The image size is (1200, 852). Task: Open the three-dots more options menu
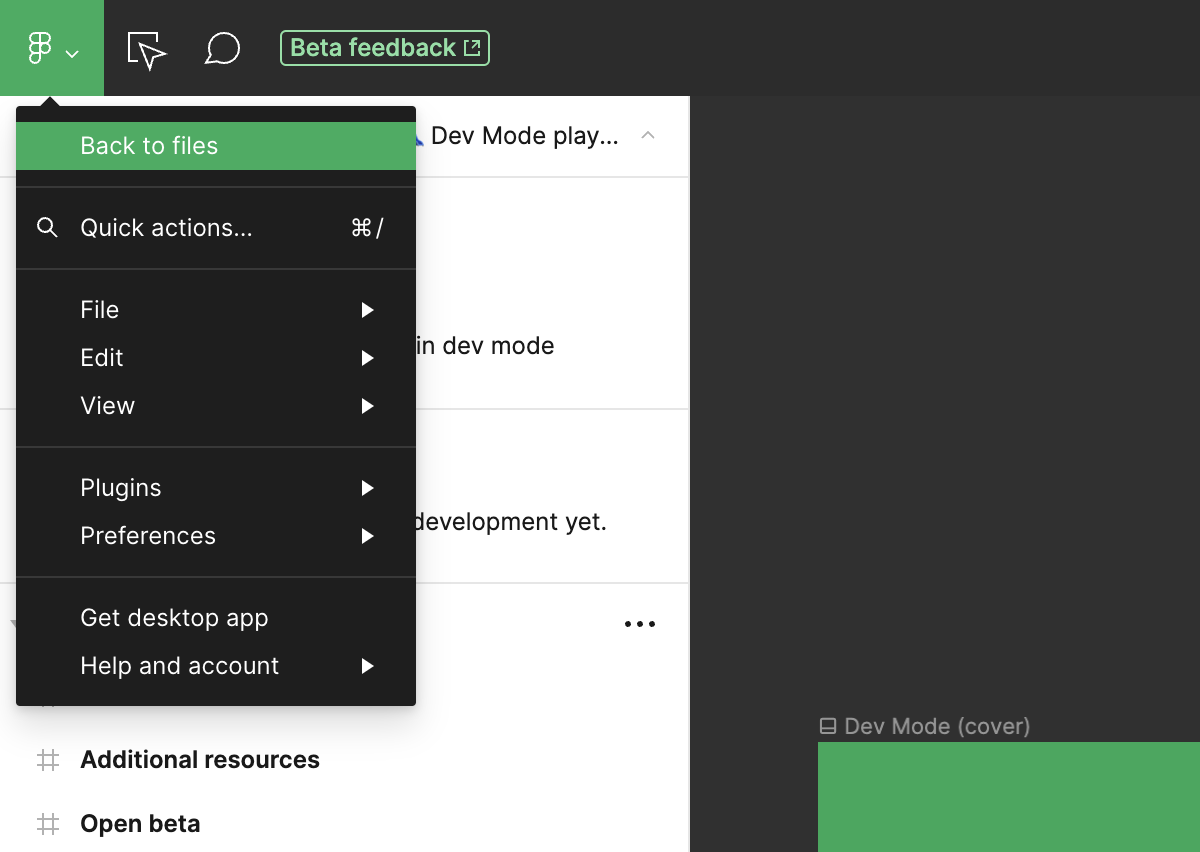[x=640, y=624]
